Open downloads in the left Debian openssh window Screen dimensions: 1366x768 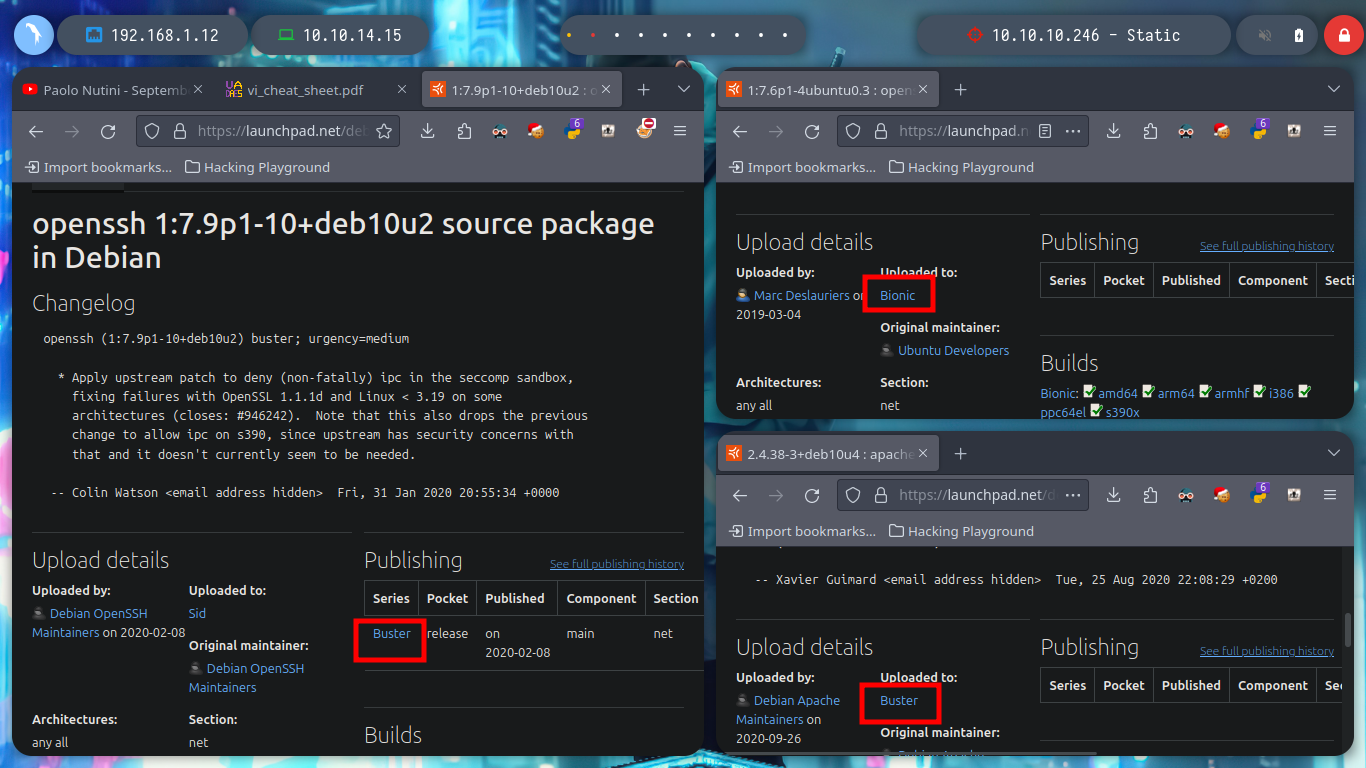(x=427, y=131)
